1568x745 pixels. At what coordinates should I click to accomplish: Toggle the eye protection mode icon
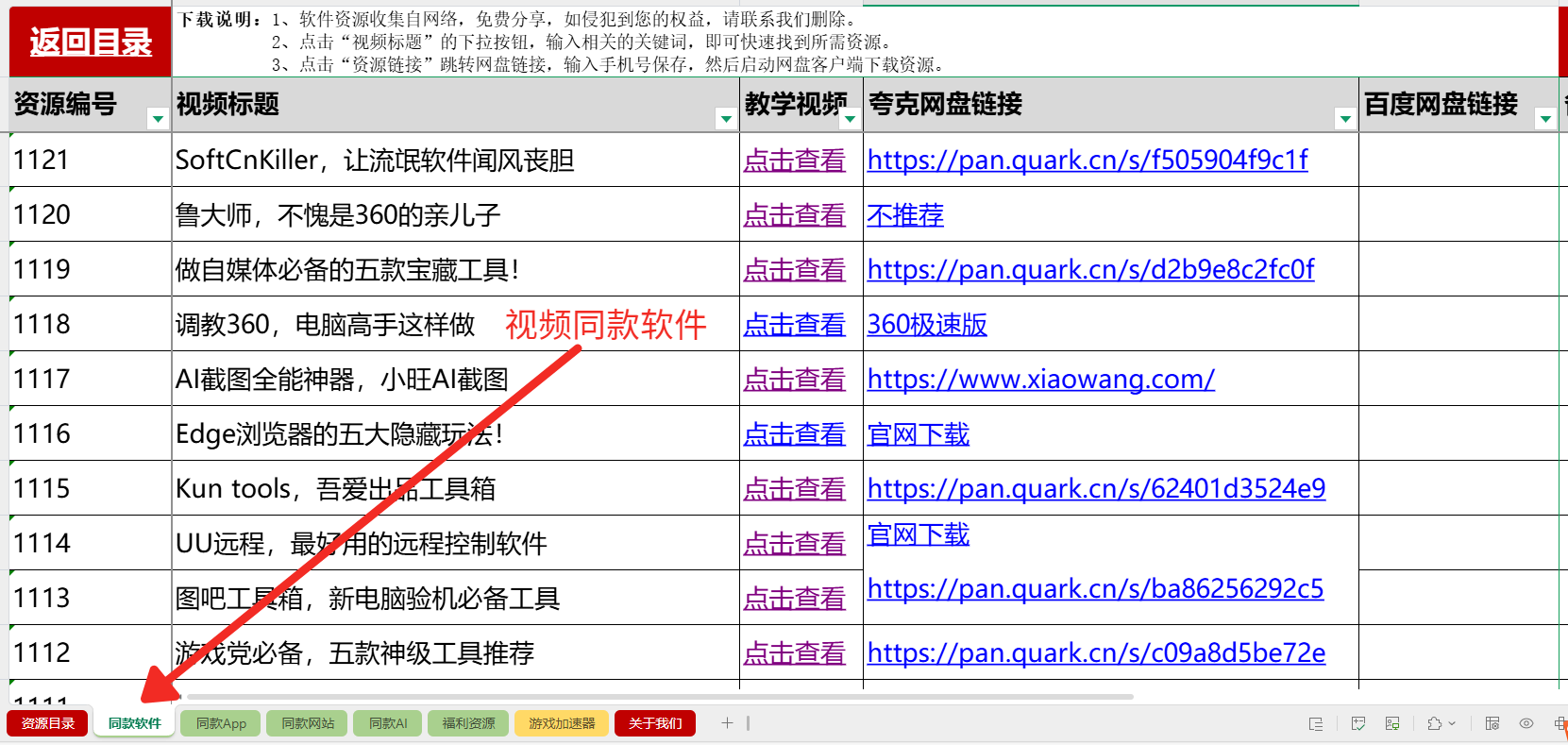[x=1526, y=723]
